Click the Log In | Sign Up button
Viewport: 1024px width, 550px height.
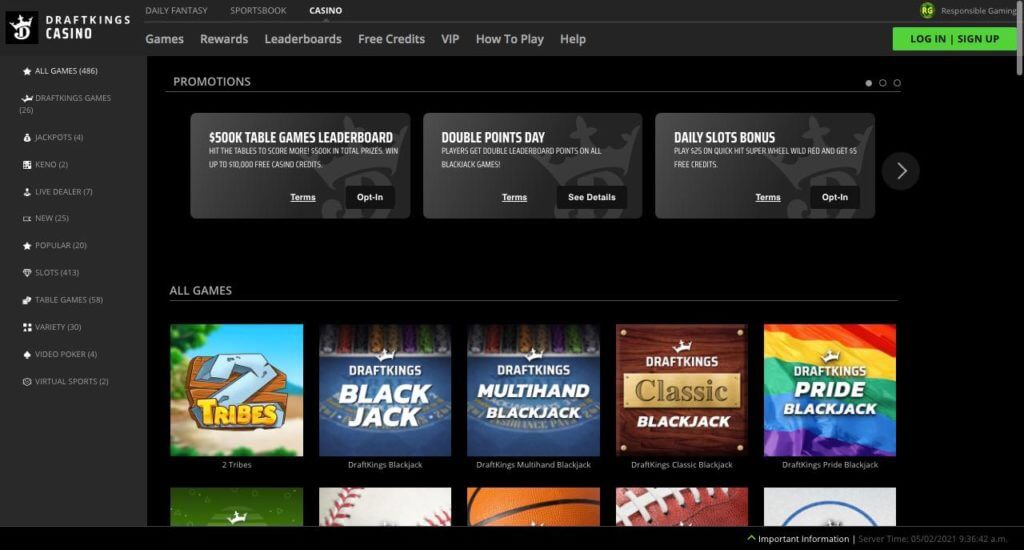click(x=954, y=39)
